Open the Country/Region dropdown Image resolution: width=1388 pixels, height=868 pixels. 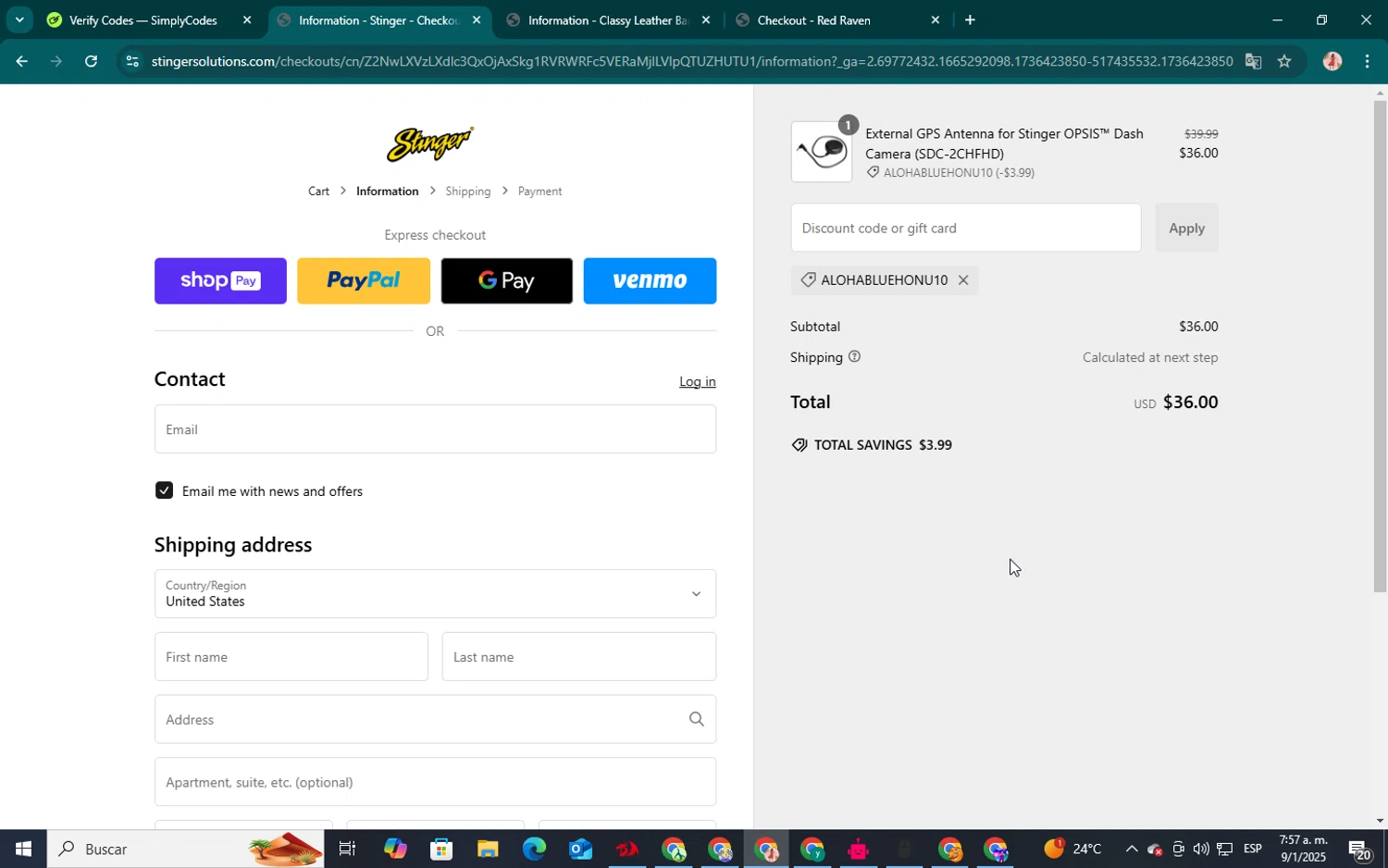click(x=435, y=594)
